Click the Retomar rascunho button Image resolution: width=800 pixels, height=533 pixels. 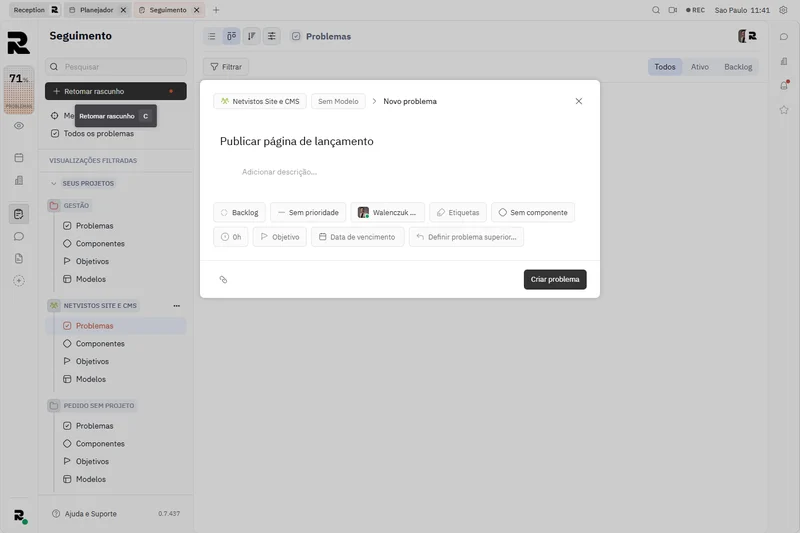click(116, 91)
